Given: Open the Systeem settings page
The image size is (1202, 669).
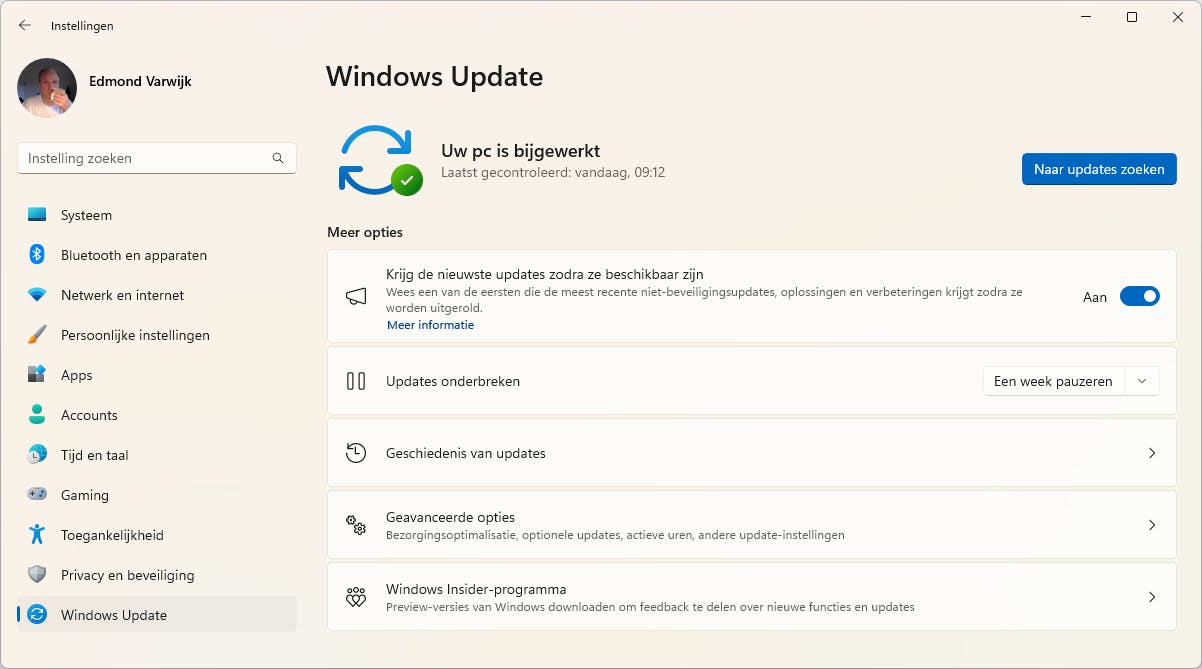Looking at the screenshot, I should [157, 215].
